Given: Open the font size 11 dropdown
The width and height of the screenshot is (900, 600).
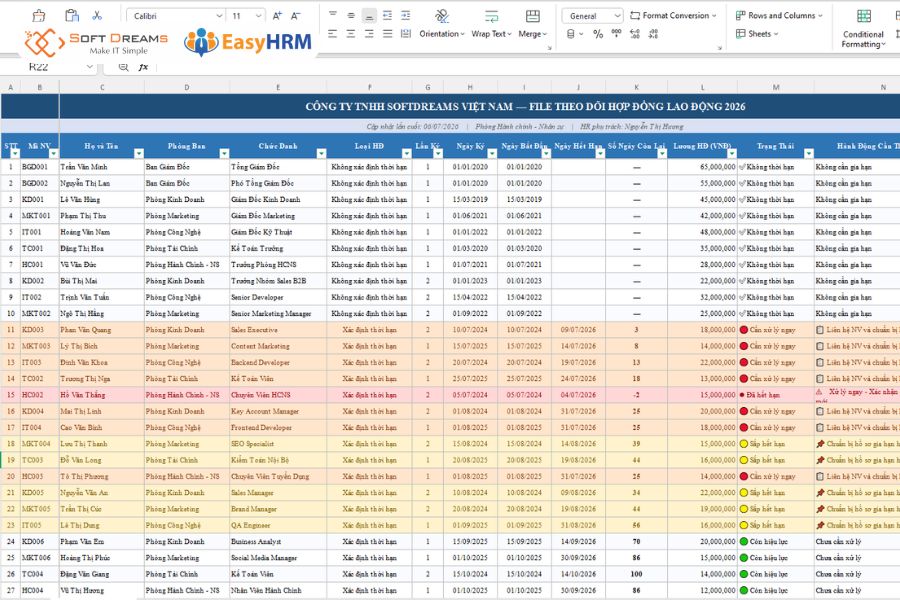Looking at the screenshot, I should point(259,16).
